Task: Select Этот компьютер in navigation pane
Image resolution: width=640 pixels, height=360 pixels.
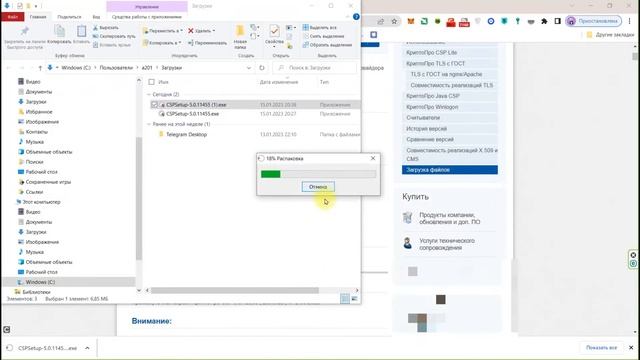Action: pyautogui.click(x=41, y=202)
